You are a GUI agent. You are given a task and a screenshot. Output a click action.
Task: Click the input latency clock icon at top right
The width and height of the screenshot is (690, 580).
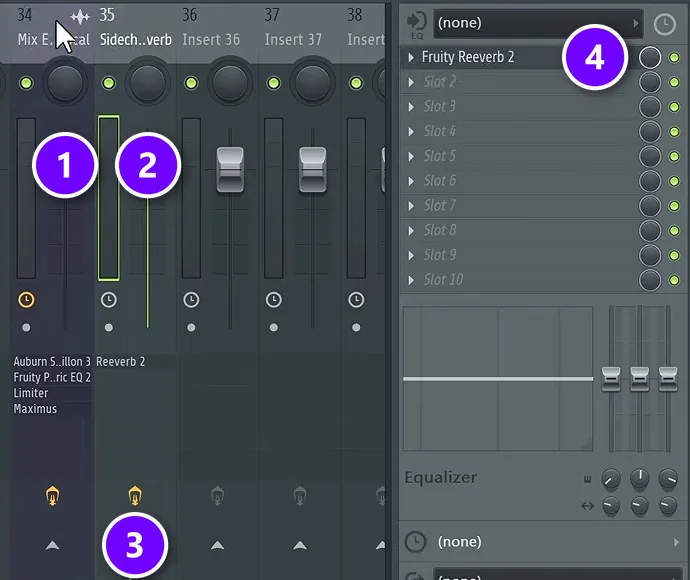tap(664, 24)
